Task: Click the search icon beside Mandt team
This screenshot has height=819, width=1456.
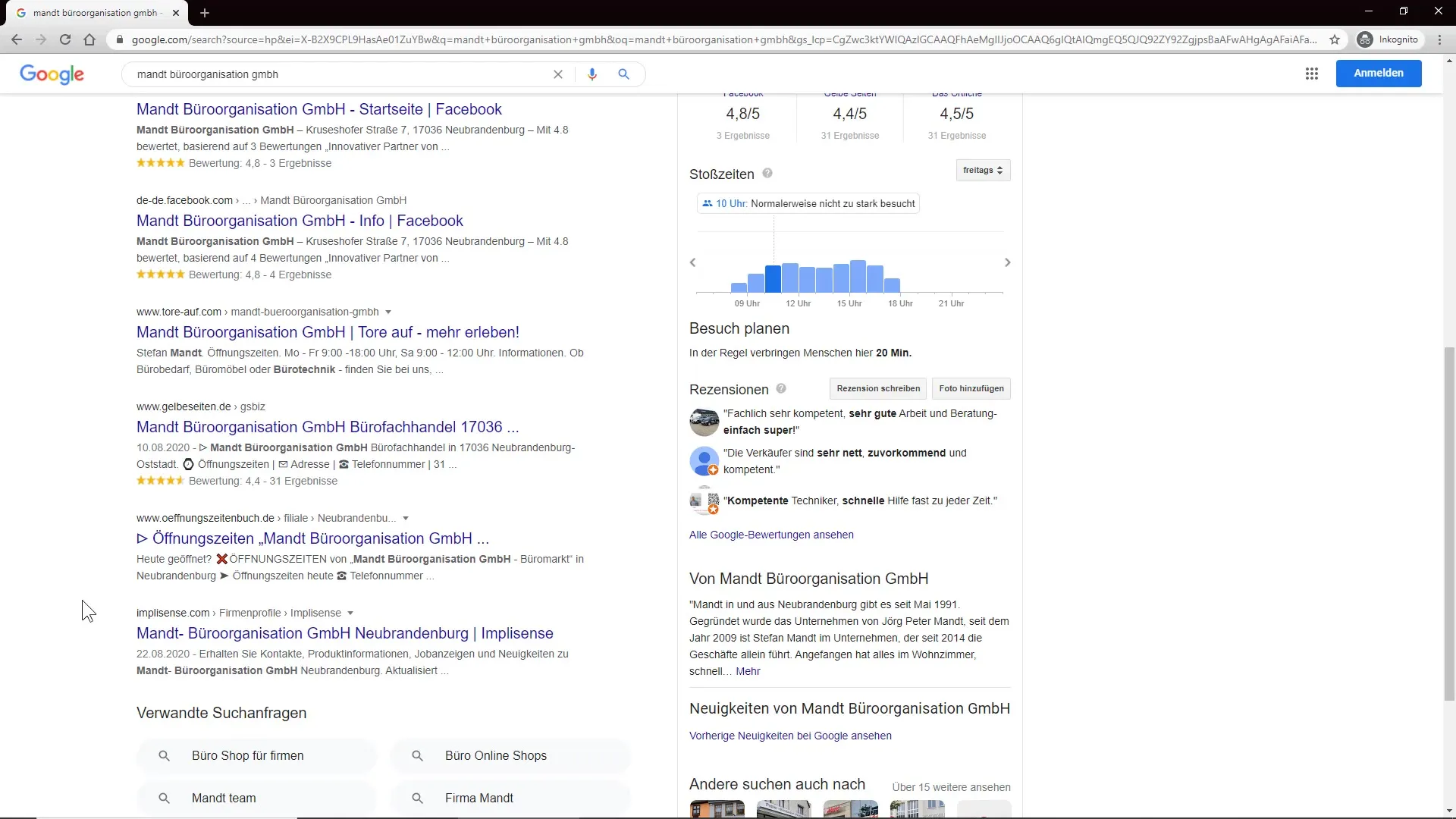Action: pos(164,799)
